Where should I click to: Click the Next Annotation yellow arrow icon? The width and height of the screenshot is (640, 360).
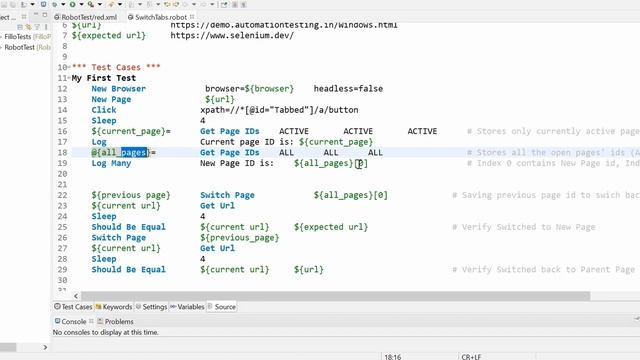click(176, 4)
